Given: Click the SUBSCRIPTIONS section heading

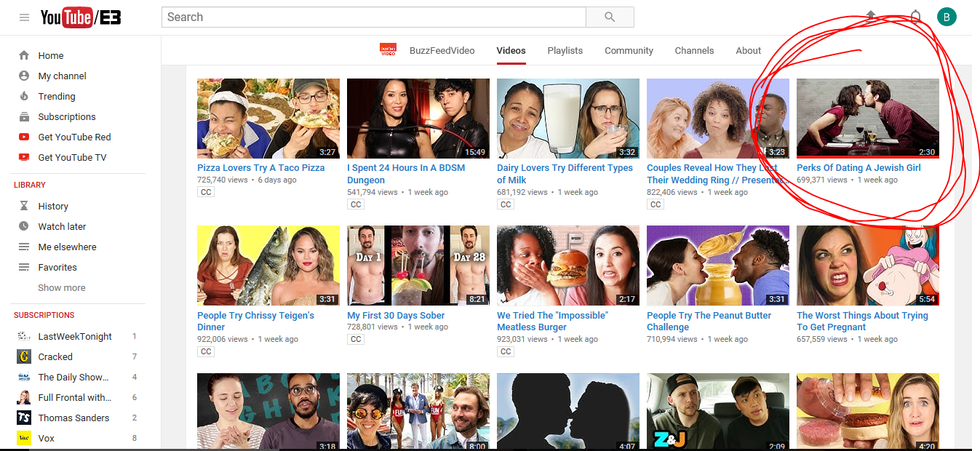Looking at the screenshot, I should (44, 315).
